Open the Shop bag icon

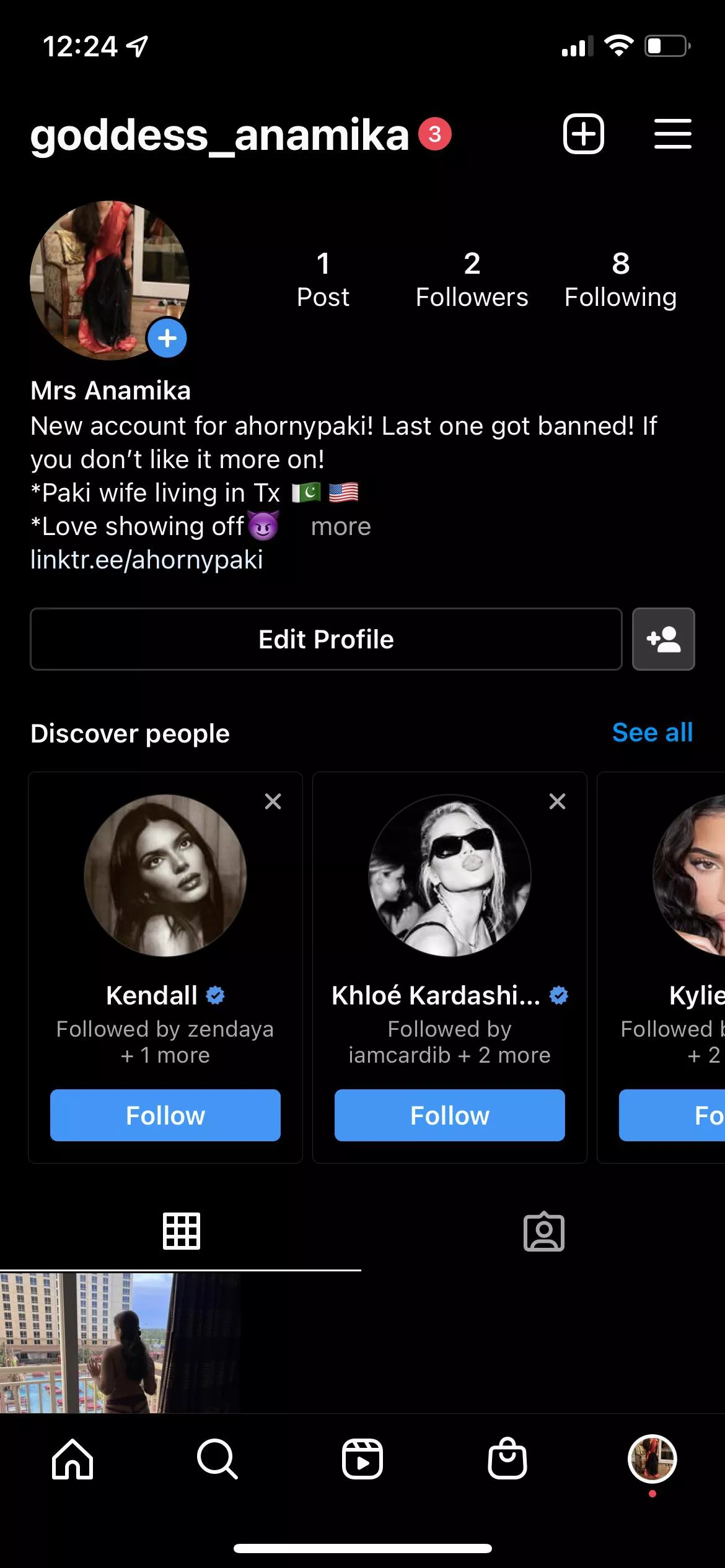click(x=507, y=1459)
